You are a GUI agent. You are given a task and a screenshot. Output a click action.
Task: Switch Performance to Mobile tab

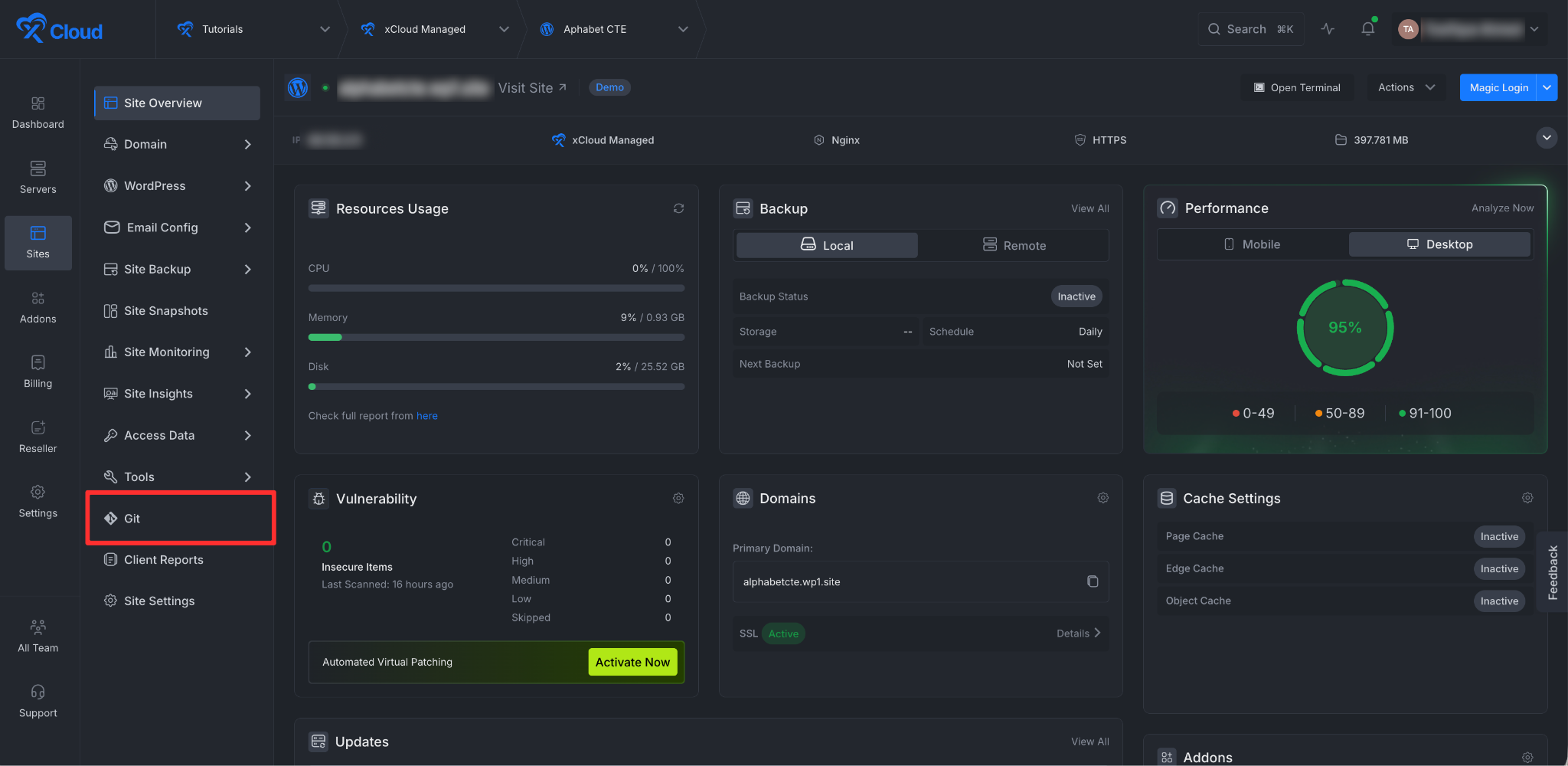point(1252,244)
